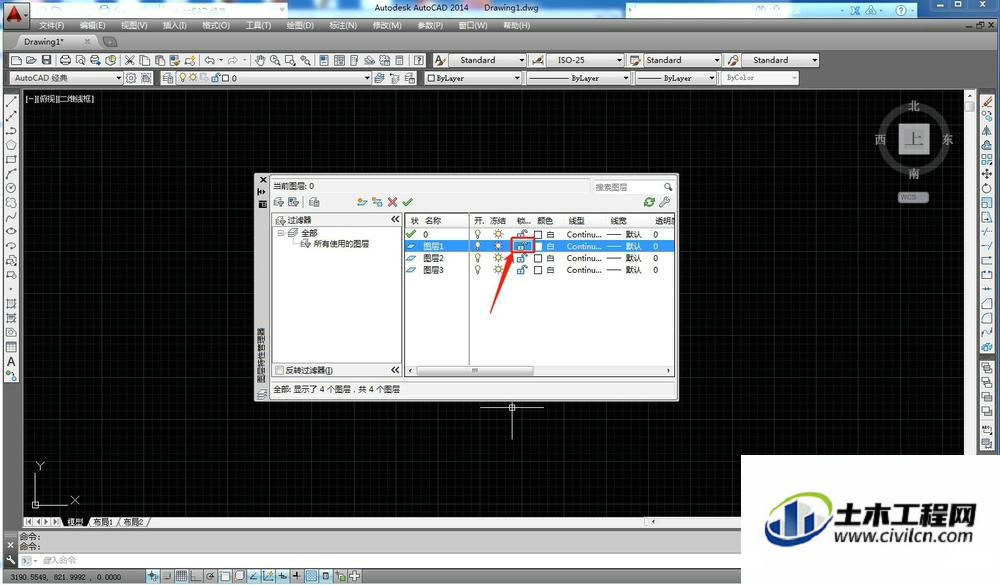This screenshot has height=585, width=1000.
Task: Click the Open file folder icon
Action: 31,60
